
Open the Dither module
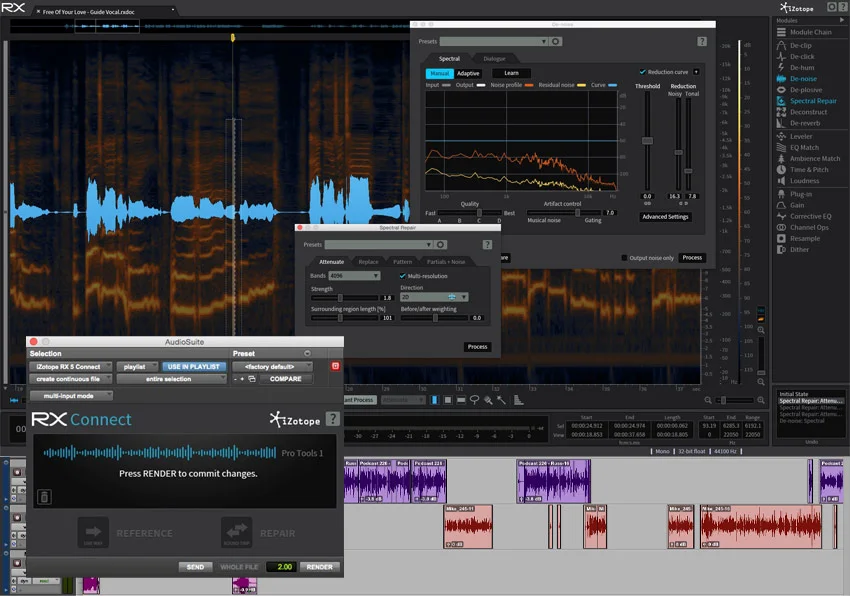[x=799, y=249]
